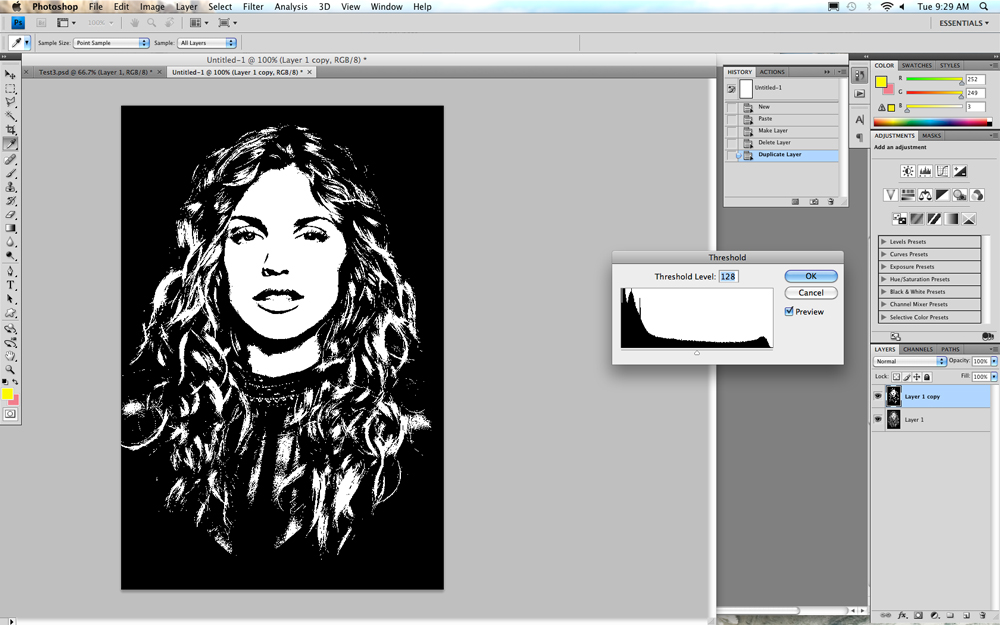
Task: Click the threshold histogram slider handle
Action: [x=696, y=353]
